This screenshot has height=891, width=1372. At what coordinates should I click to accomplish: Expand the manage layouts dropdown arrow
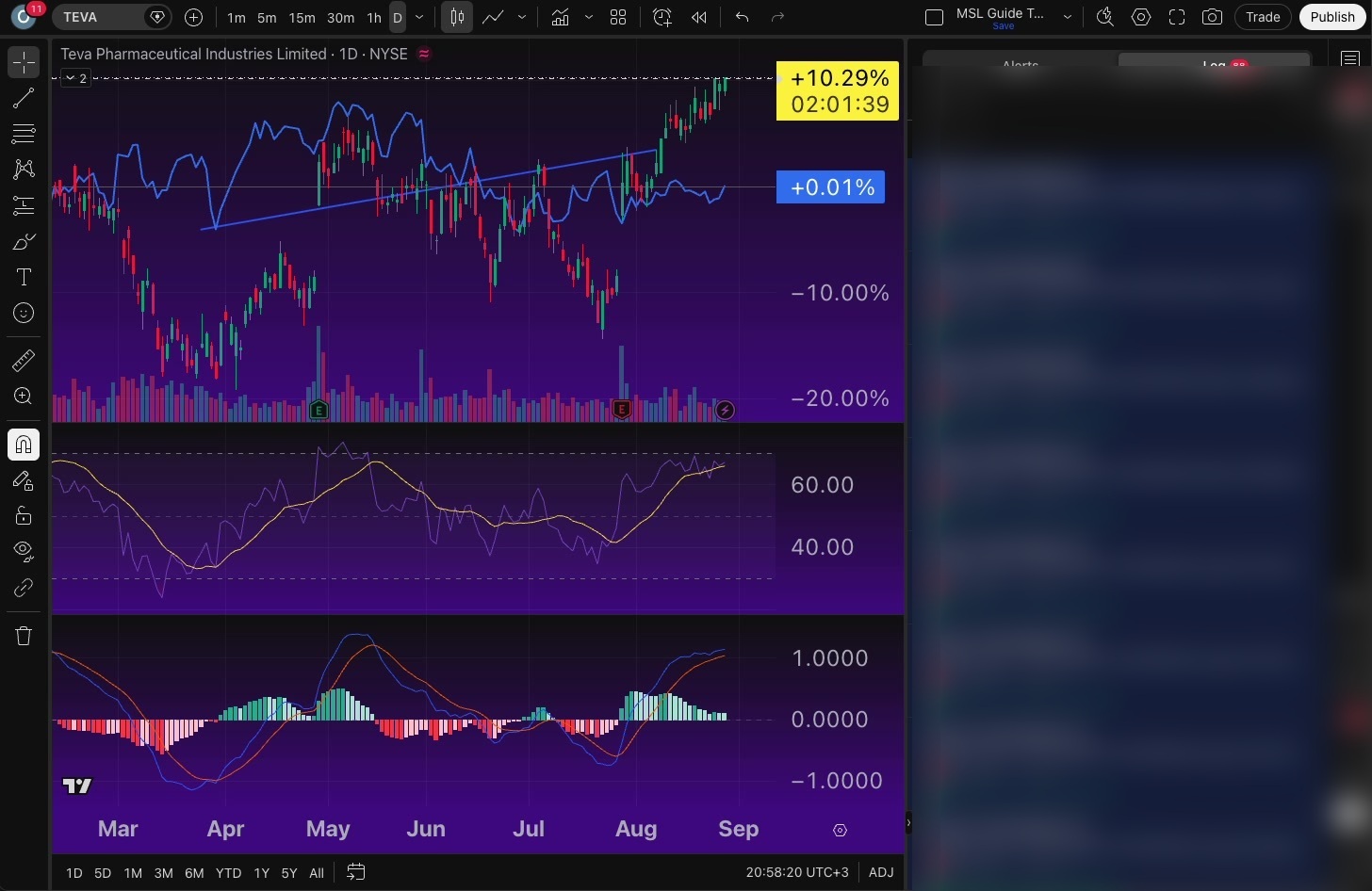pos(1068,17)
